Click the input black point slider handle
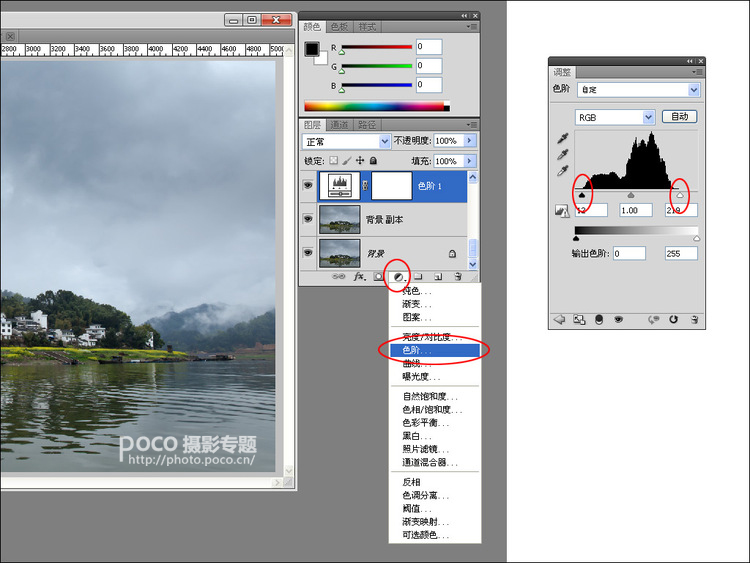The height and width of the screenshot is (563, 750). [582, 195]
